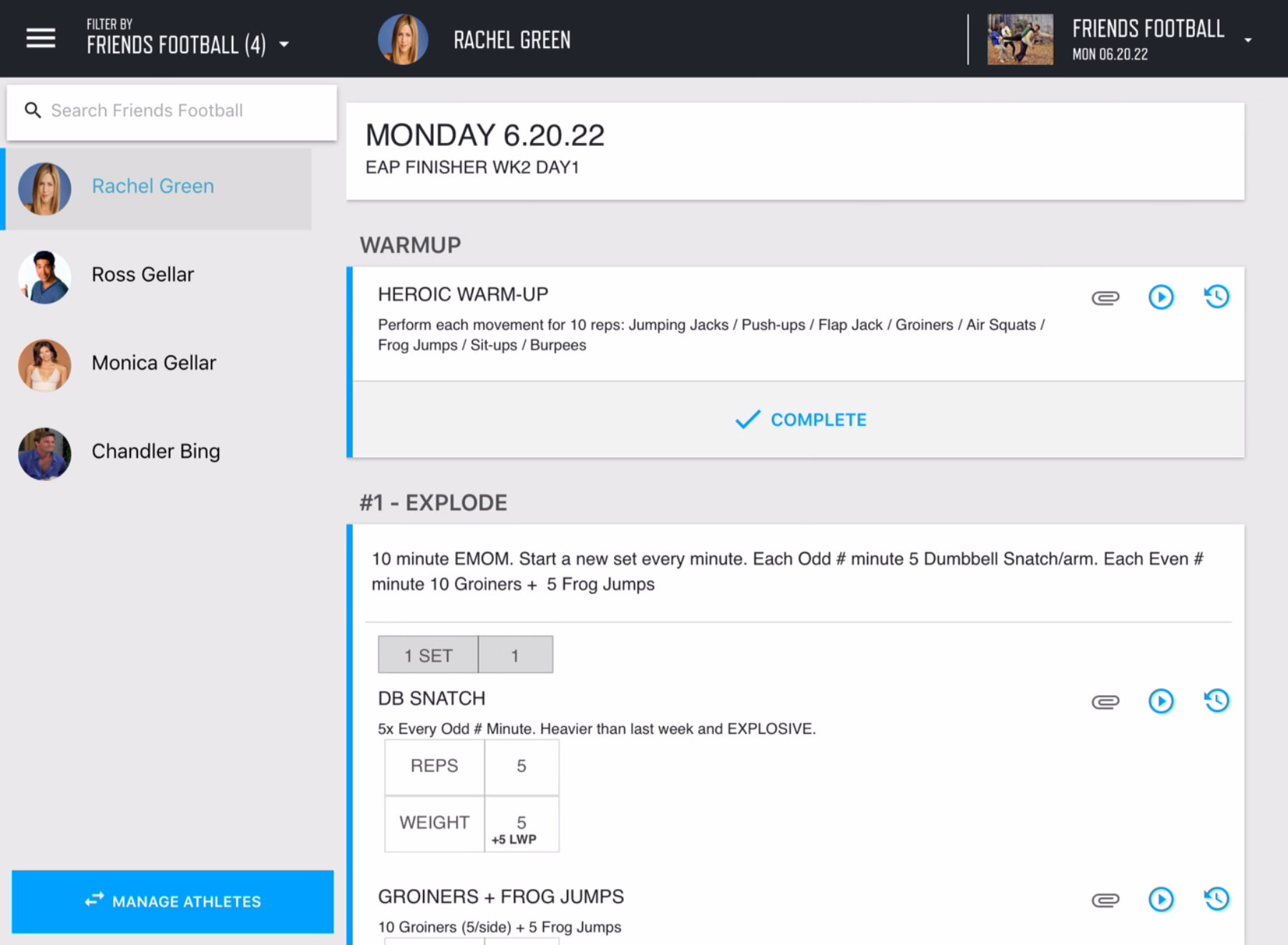Click the Manage Athletes button

tap(172, 901)
